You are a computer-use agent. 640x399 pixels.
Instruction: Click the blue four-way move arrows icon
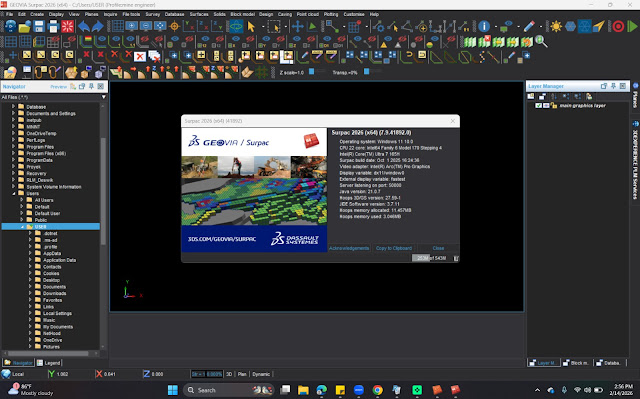(x=298, y=27)
